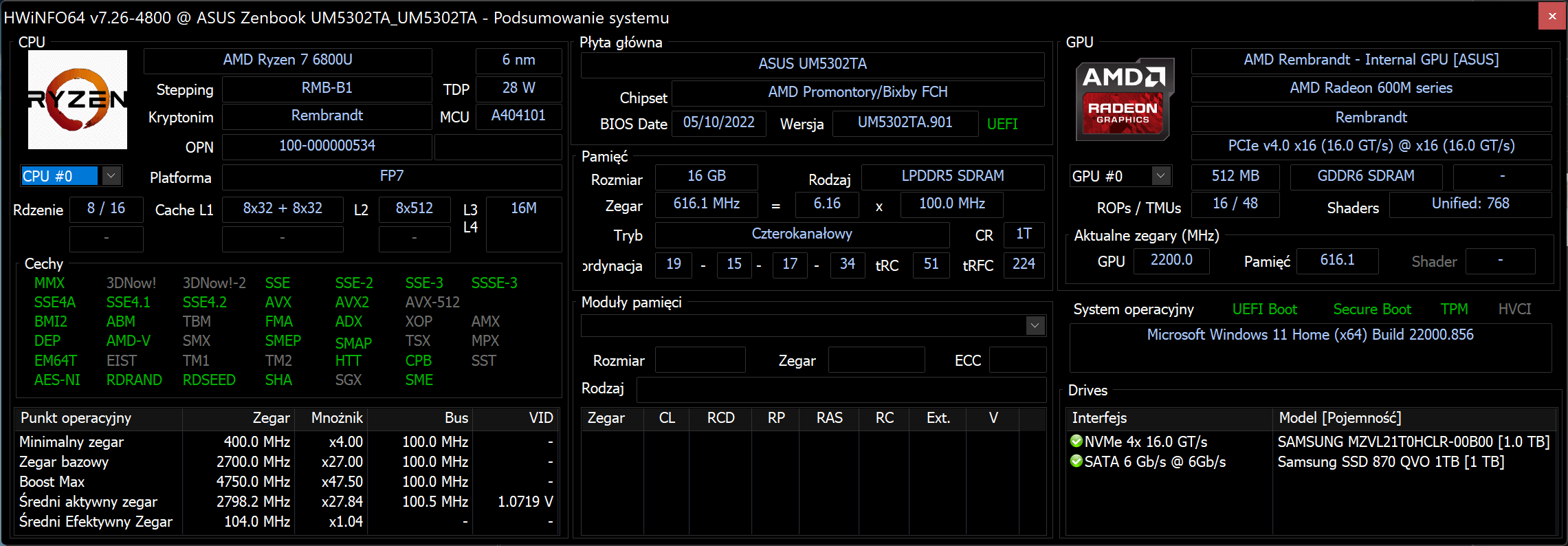This screenshot has width=1568, height=546.
Task: Click the AMD-V feature label
Action: (x=129, y=340)
